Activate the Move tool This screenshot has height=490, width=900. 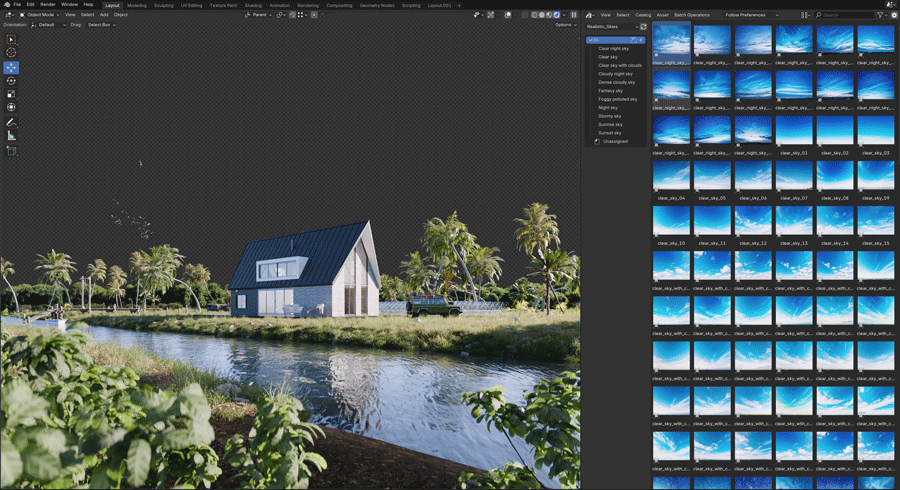click(x=11, y=68)
